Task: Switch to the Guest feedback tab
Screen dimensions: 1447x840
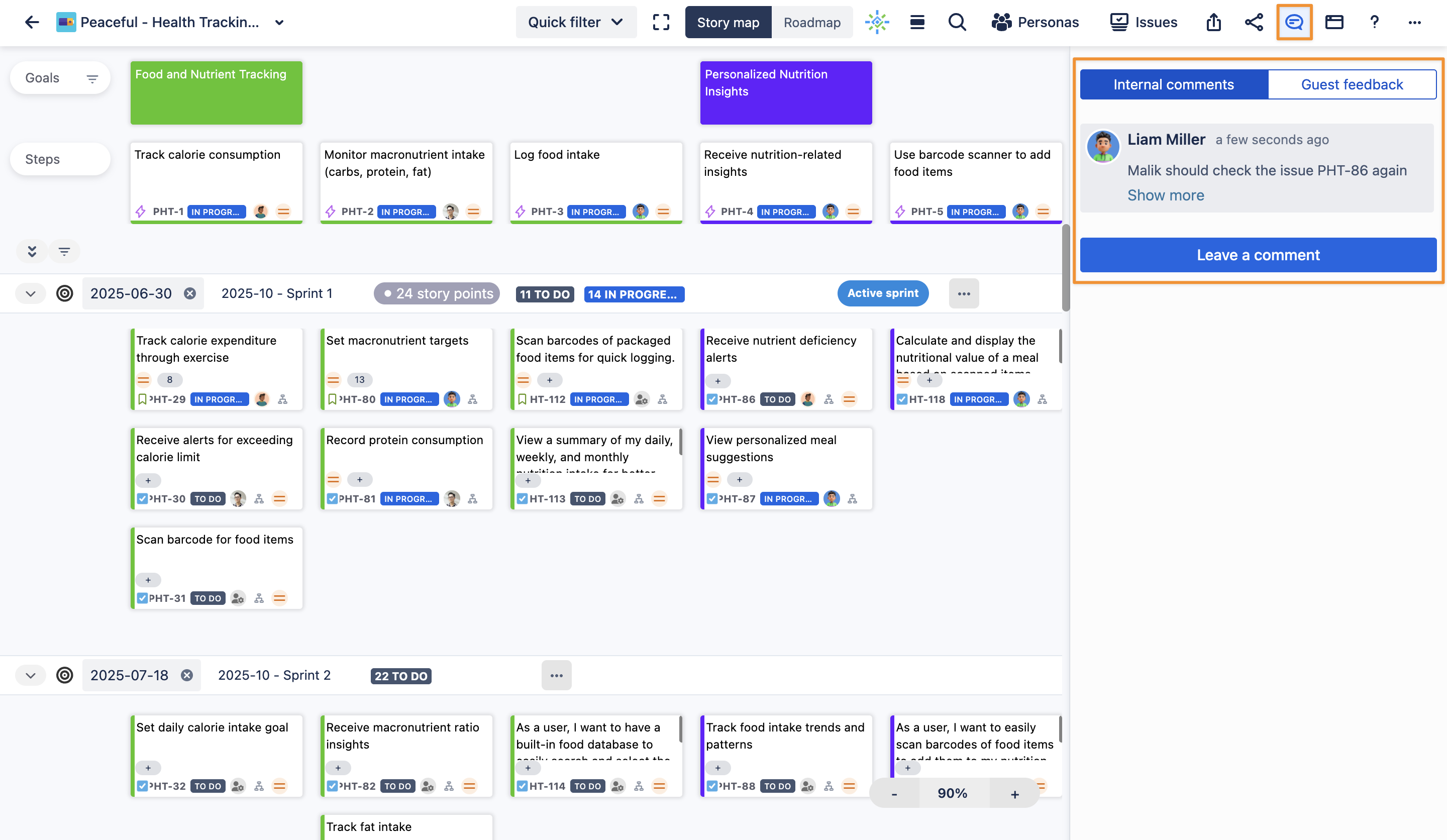Action: (x=1351, y=84)
